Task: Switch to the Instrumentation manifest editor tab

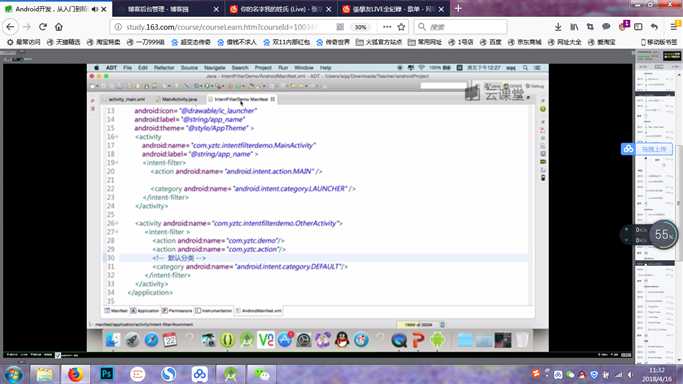Action: coord(214,311)
